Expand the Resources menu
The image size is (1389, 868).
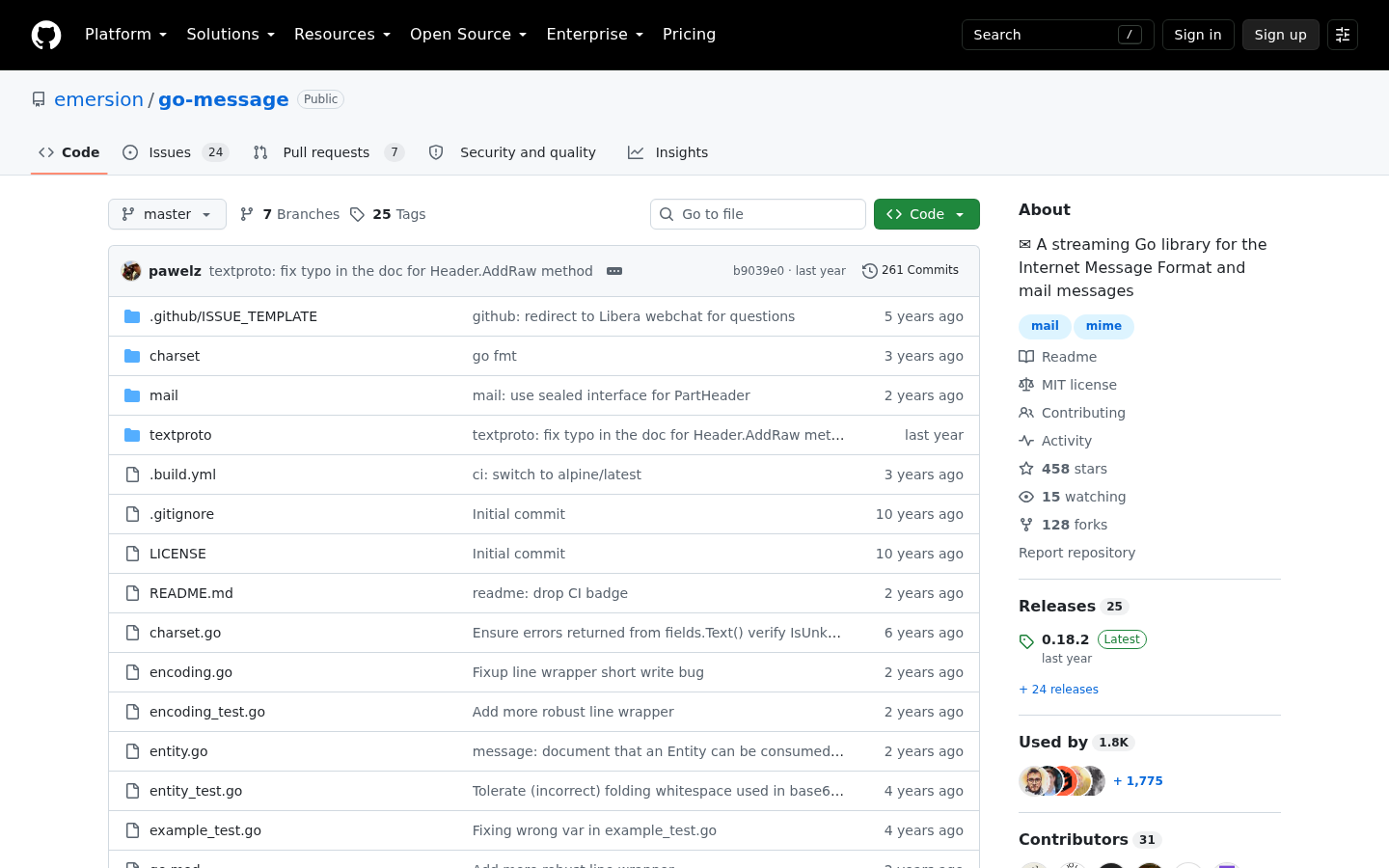click(x=342, y=35)
